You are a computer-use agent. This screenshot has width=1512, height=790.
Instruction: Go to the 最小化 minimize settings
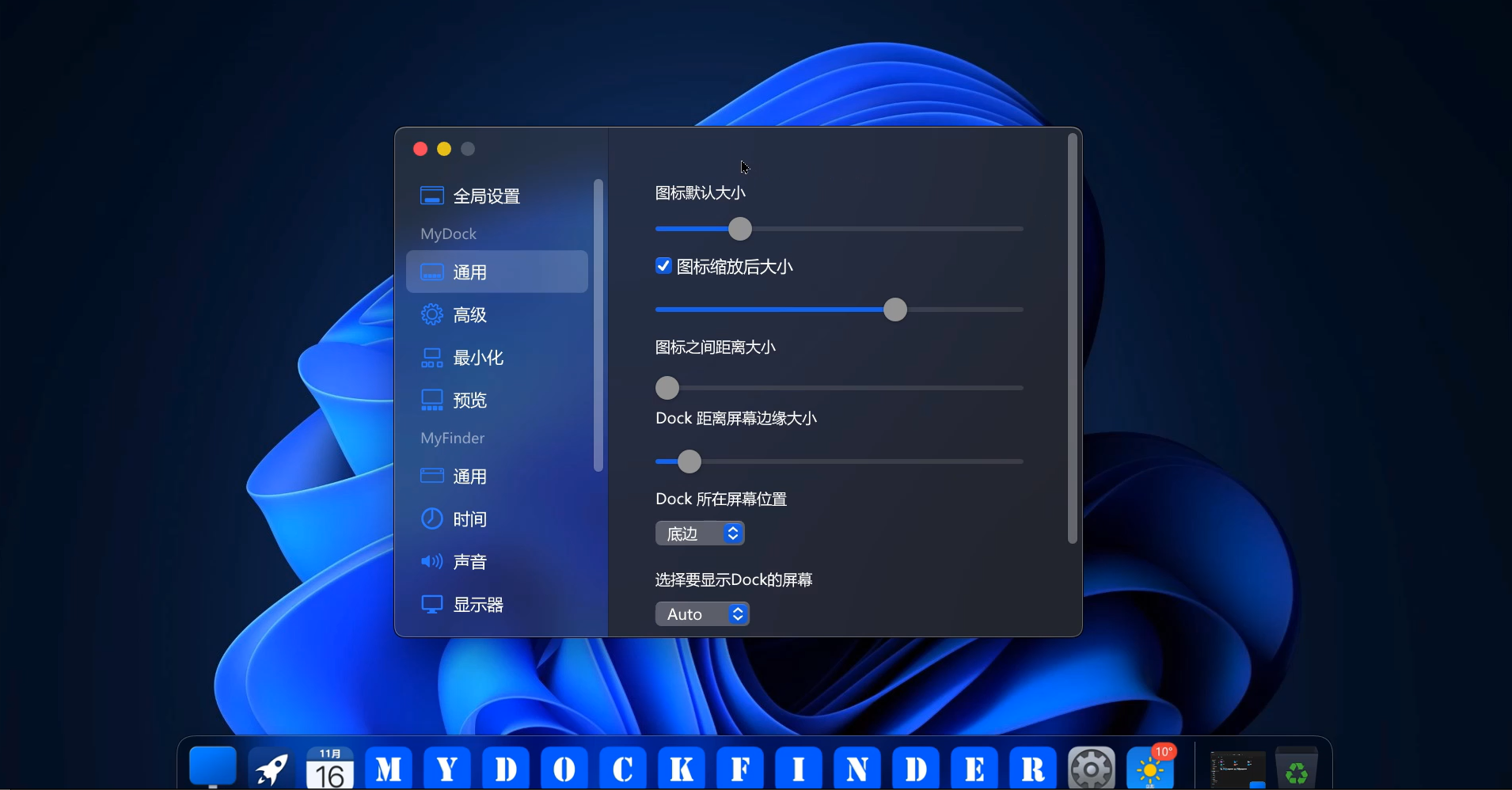tap(497, 358)
